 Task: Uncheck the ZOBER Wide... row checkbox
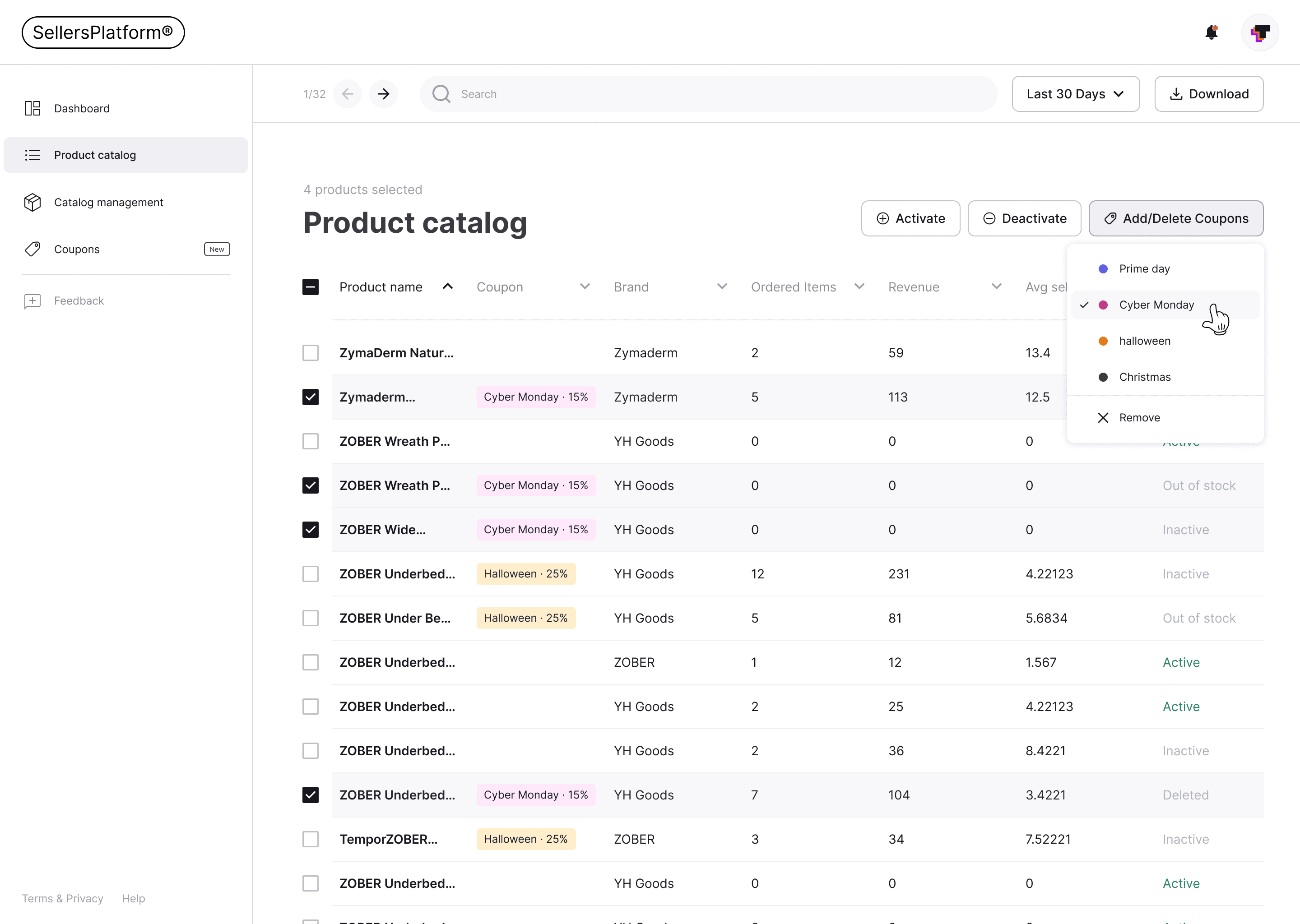pos(310,530)
